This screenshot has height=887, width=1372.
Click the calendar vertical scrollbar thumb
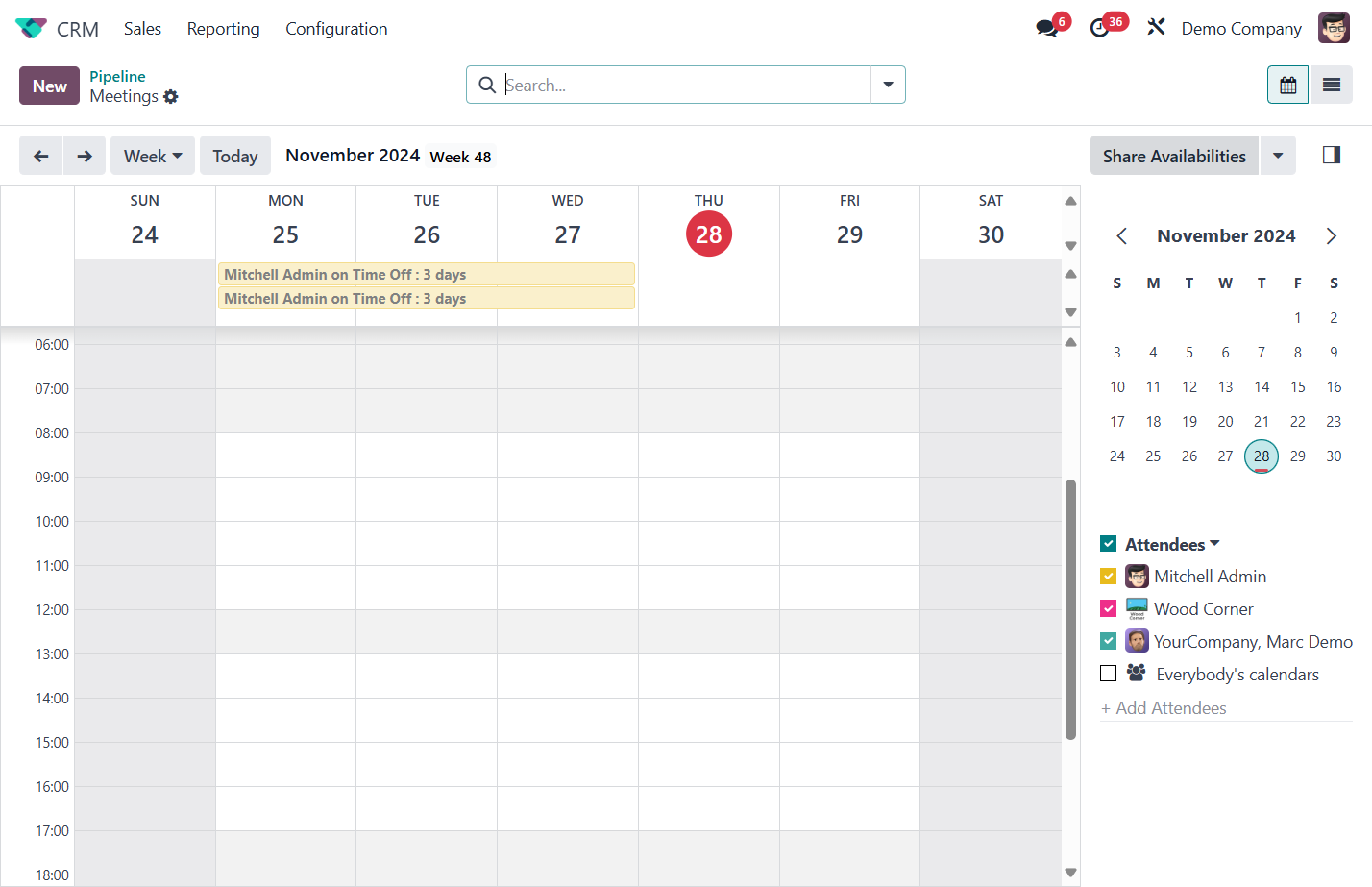pos(1070,610)
